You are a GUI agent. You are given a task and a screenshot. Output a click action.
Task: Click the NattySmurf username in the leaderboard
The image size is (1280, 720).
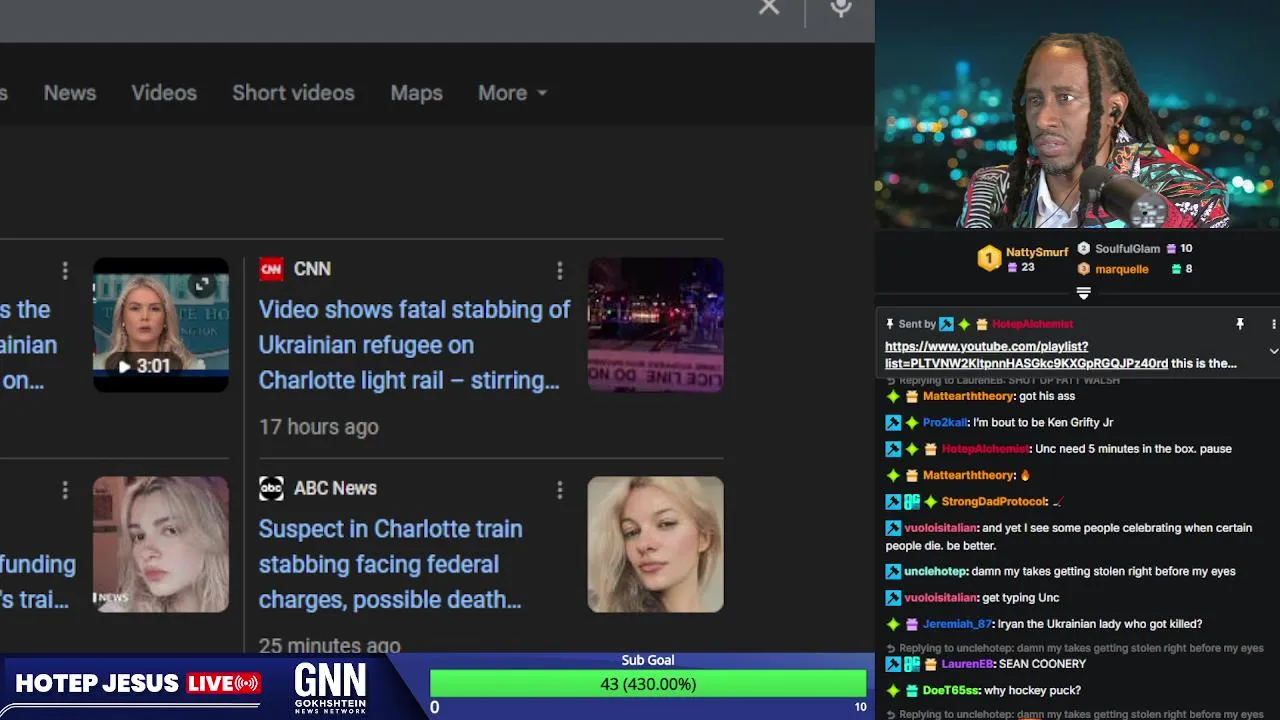pyautogui.click(x=1037, y=253)
